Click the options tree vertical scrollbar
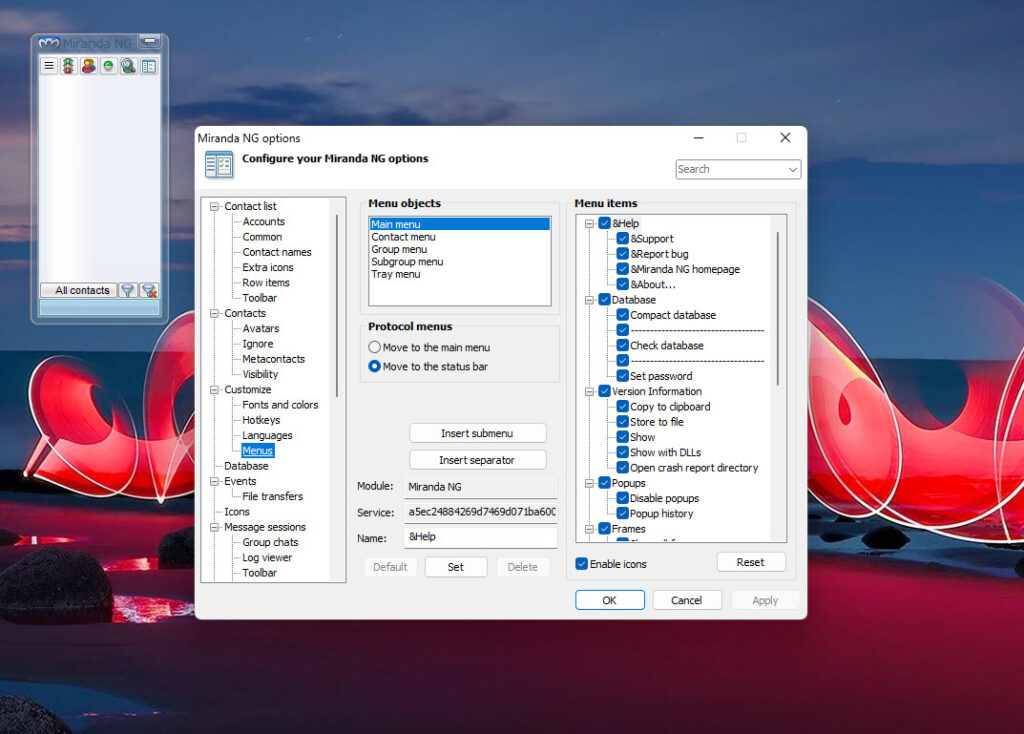The image size is (1024, 734). coord(337,305)
